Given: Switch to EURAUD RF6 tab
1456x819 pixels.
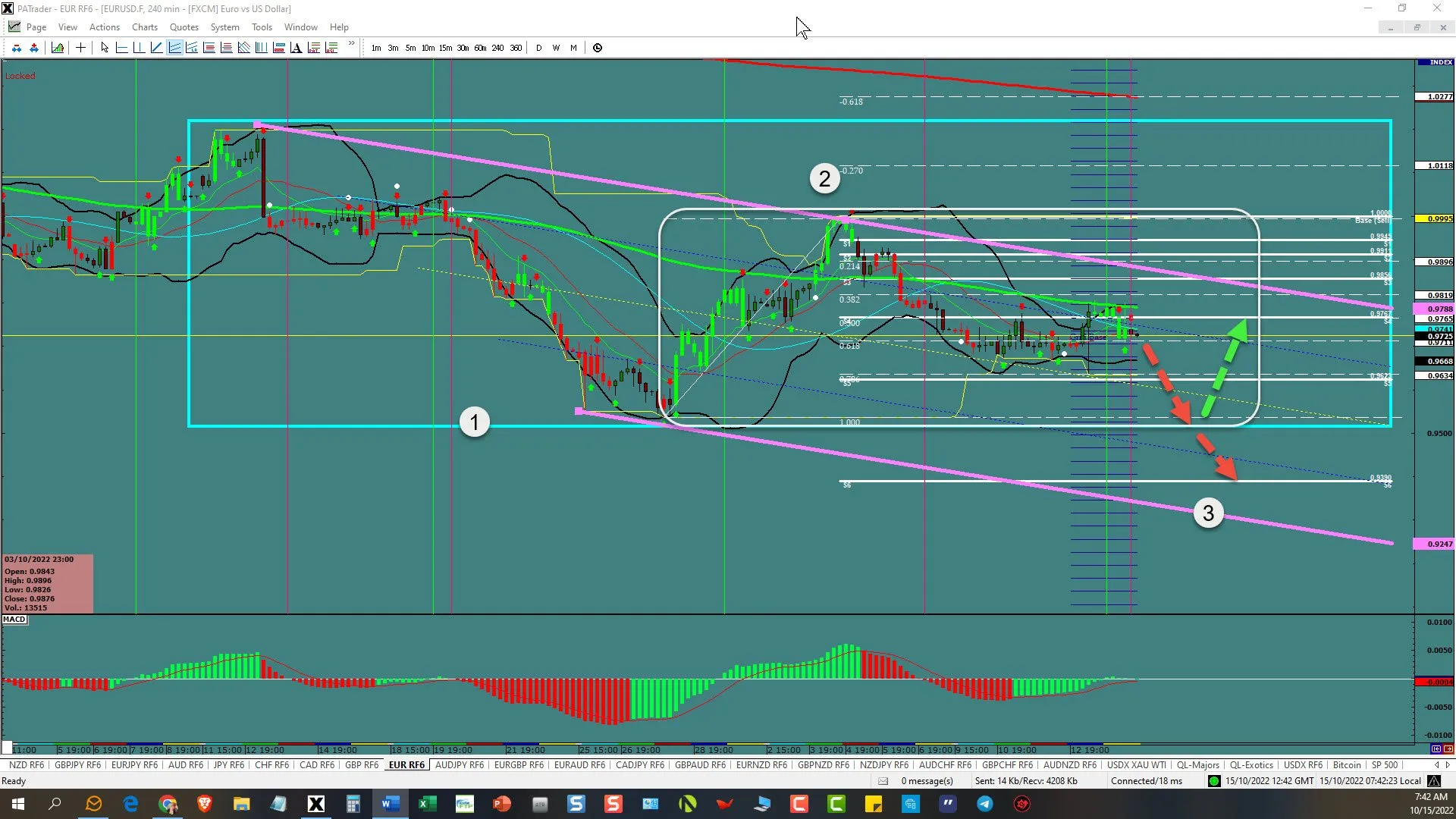Looking at the screenshot, I should 579,764.
